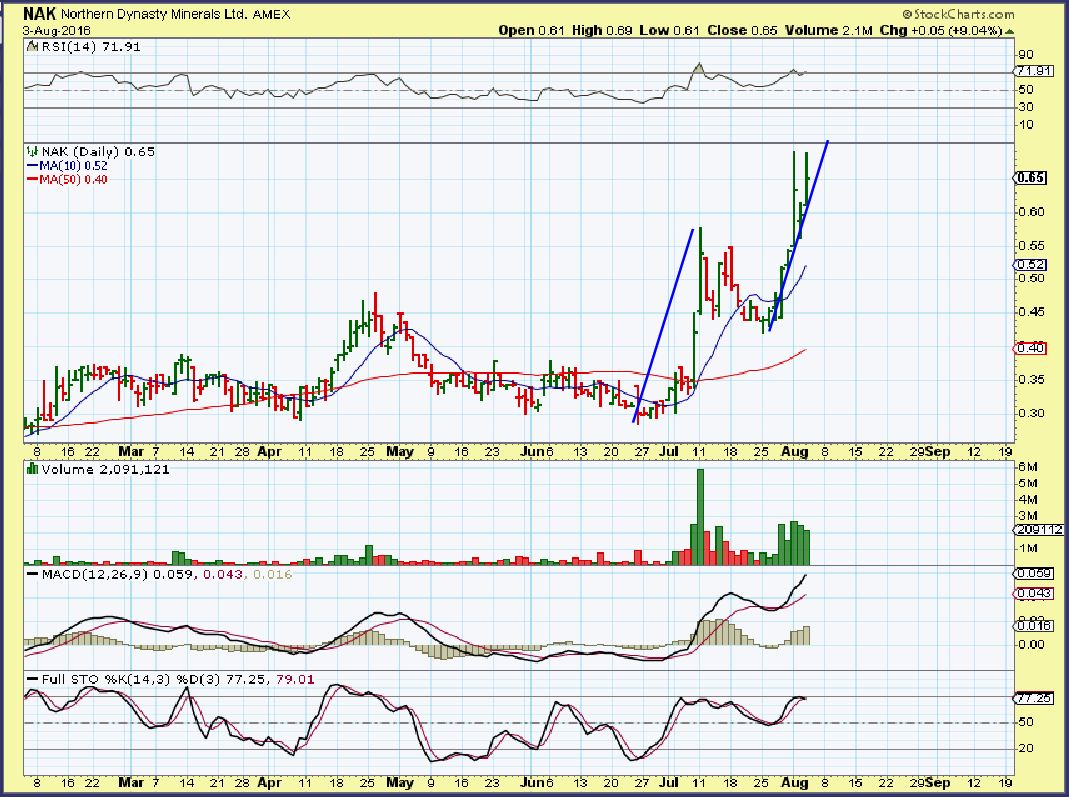
Task: Click the Volume legend bar icon
Action: [32, 469]
